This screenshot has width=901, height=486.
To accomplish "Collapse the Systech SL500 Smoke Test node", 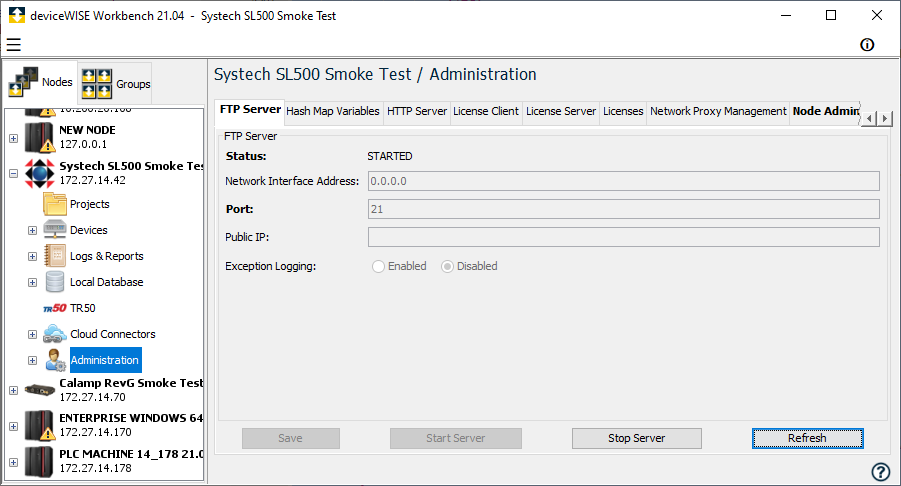I will pos(14,173).
